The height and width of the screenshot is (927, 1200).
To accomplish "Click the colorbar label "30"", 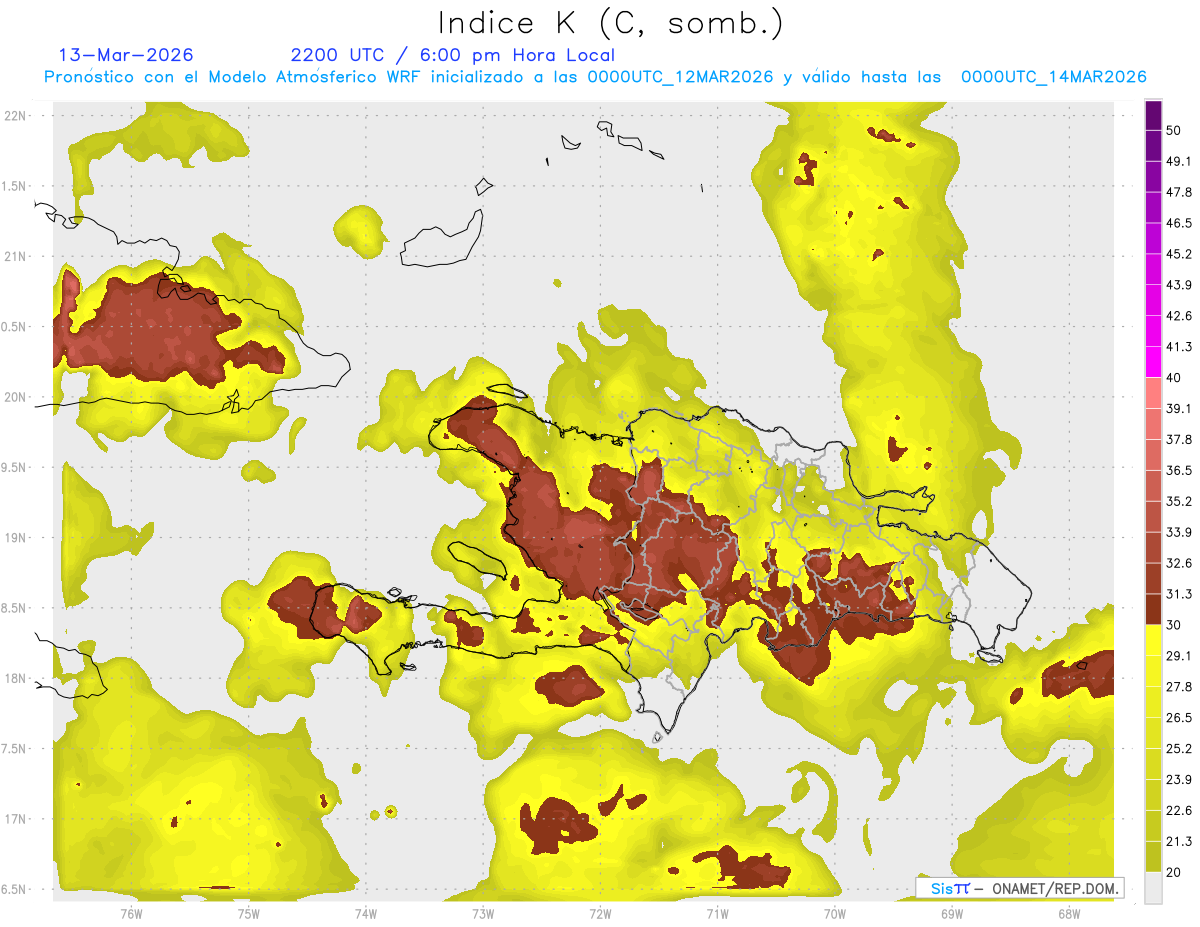I will tap(1175, 625).
